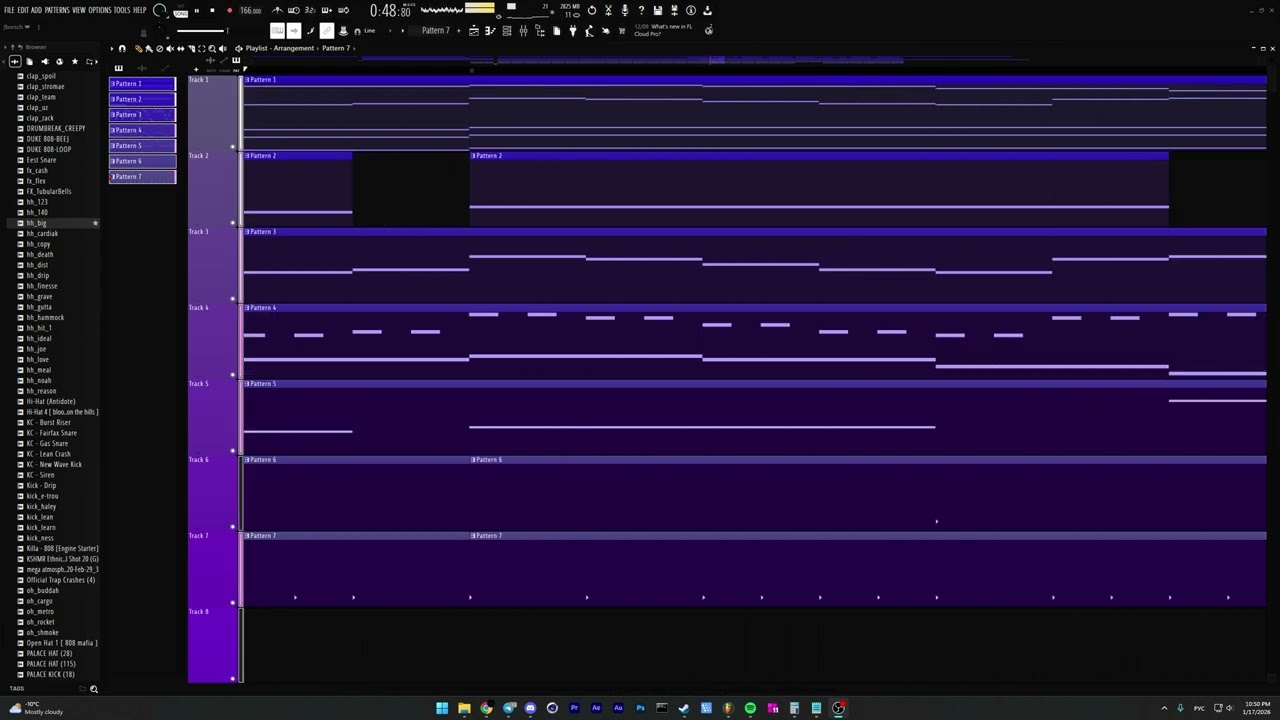Click the master volume slider
This screenshot has height=720, width=1280.
point(201,31)
